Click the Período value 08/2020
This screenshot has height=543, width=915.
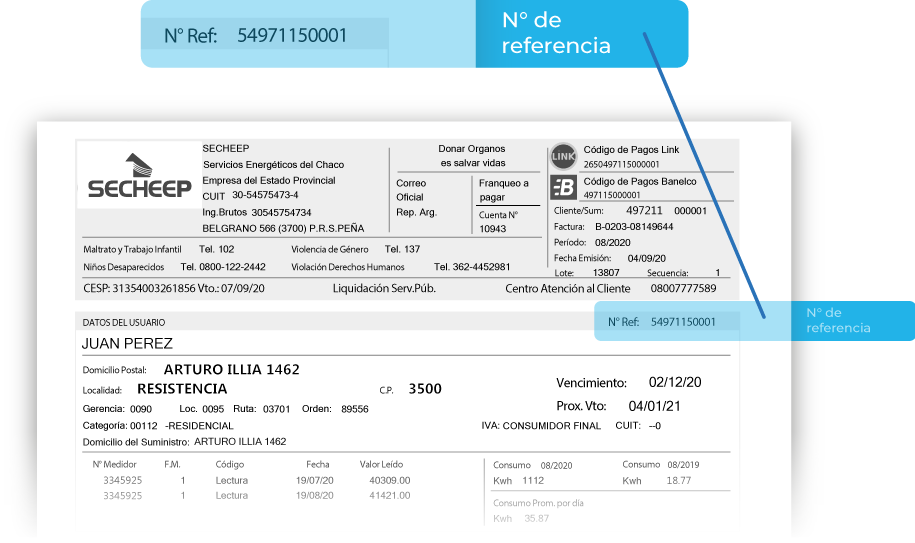[x=612, y=242]
